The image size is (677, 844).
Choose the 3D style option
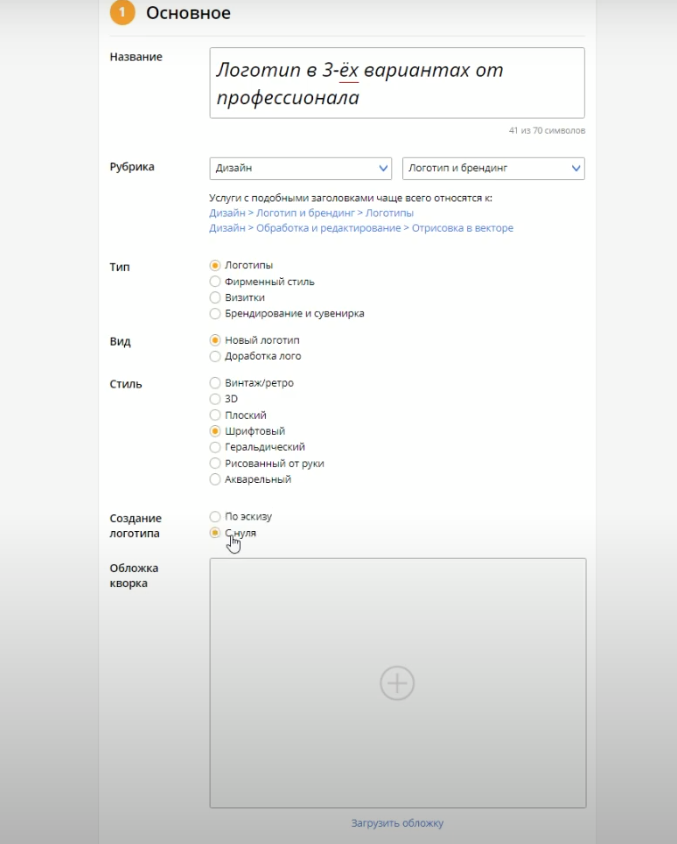click(x=215, y=399)
